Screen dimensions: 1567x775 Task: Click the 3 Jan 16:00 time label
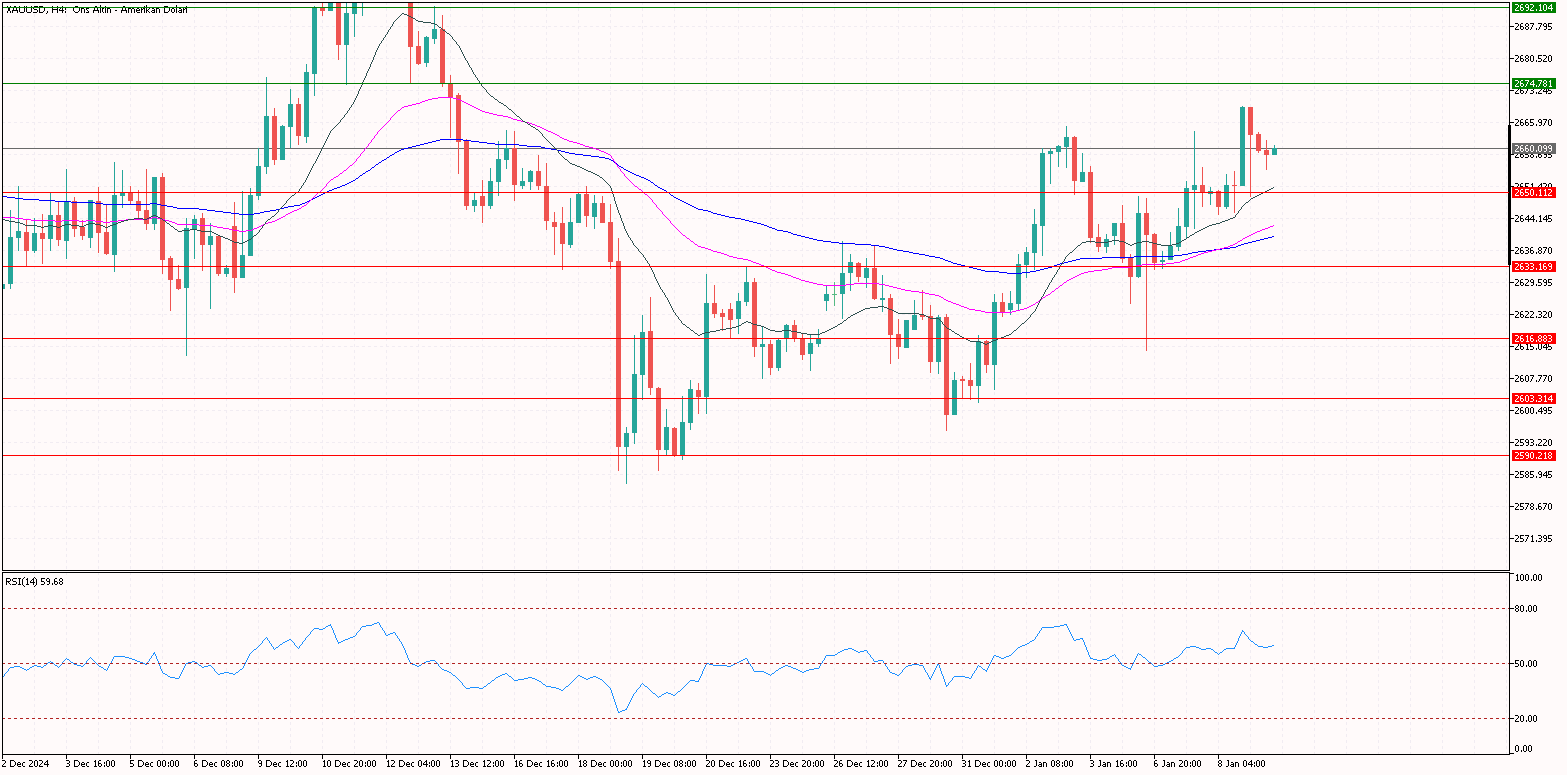point(1113,764)
